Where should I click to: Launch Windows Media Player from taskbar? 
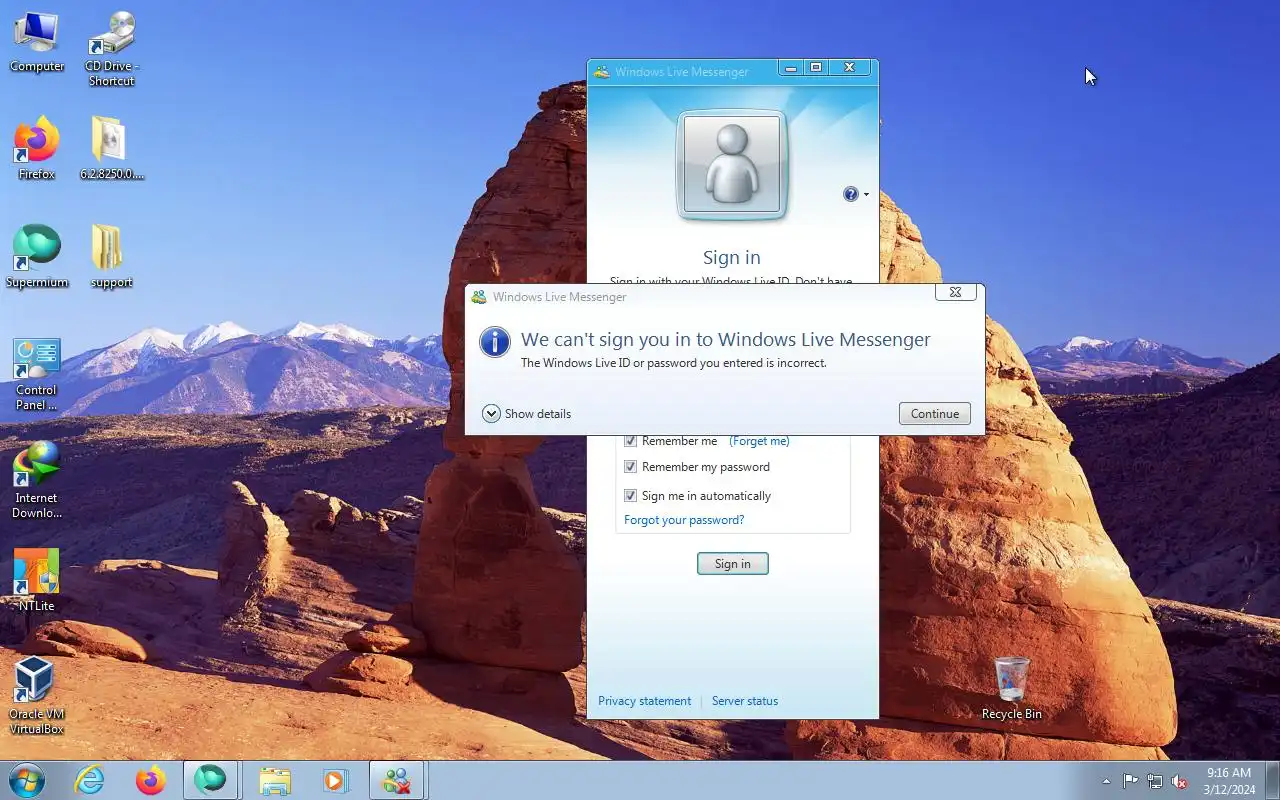pyautogui.click(x=335, y=780)
